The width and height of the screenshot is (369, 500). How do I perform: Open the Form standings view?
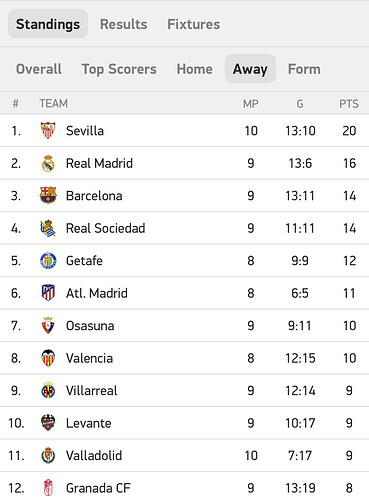304,69
